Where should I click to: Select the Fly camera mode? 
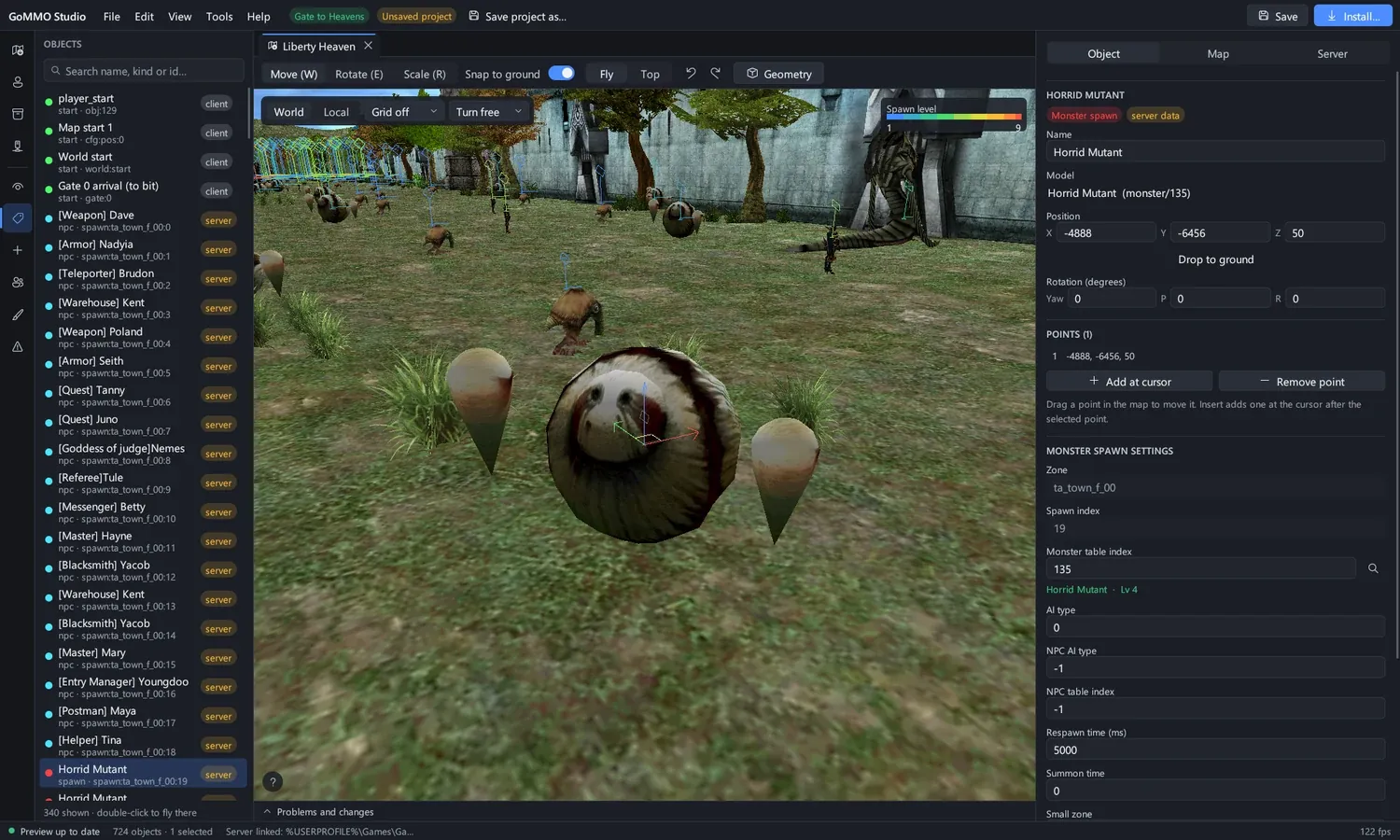pyautogui.click(x=607, y=74)
